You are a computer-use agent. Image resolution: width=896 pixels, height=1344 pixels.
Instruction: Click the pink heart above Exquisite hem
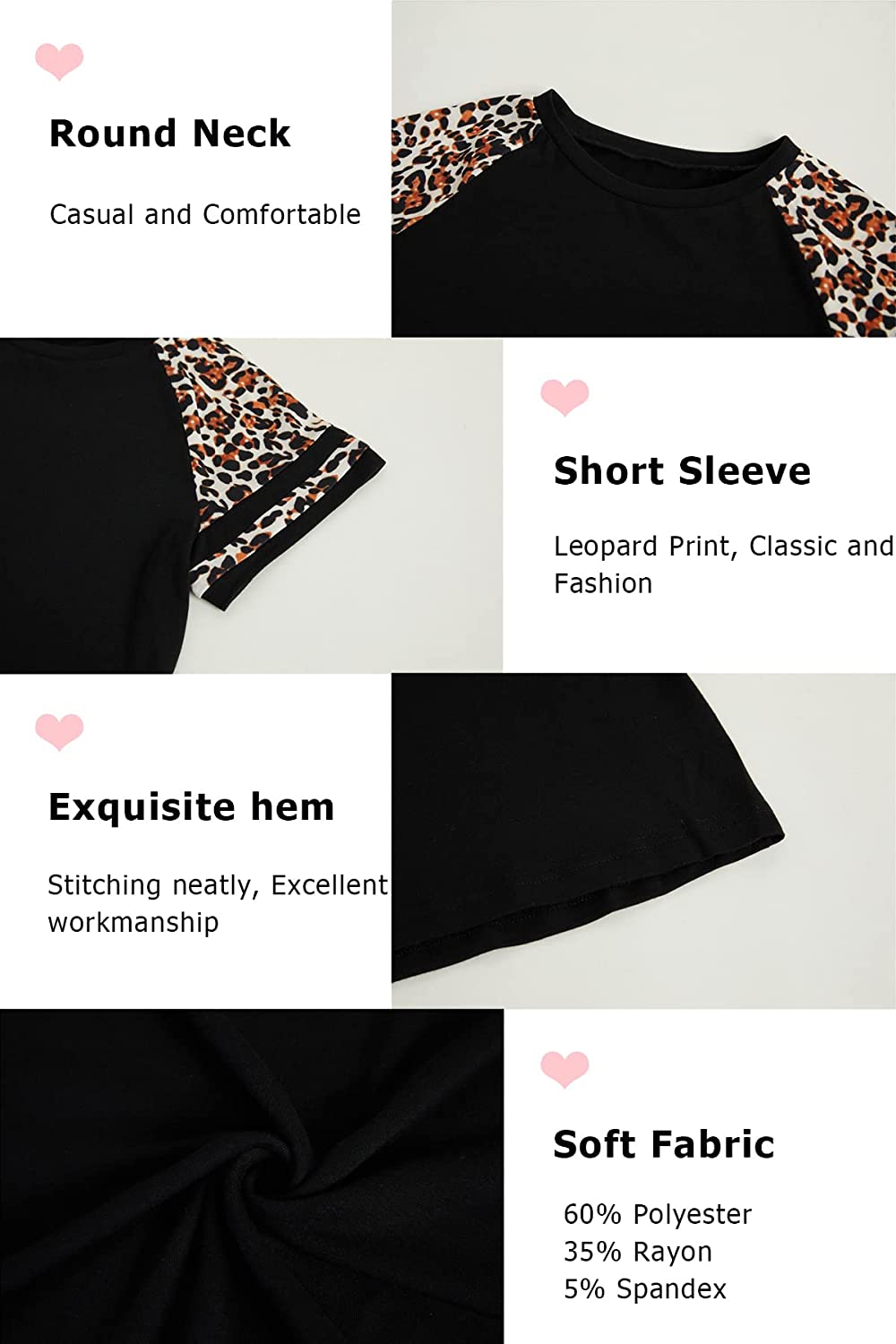tap(59, 732)
